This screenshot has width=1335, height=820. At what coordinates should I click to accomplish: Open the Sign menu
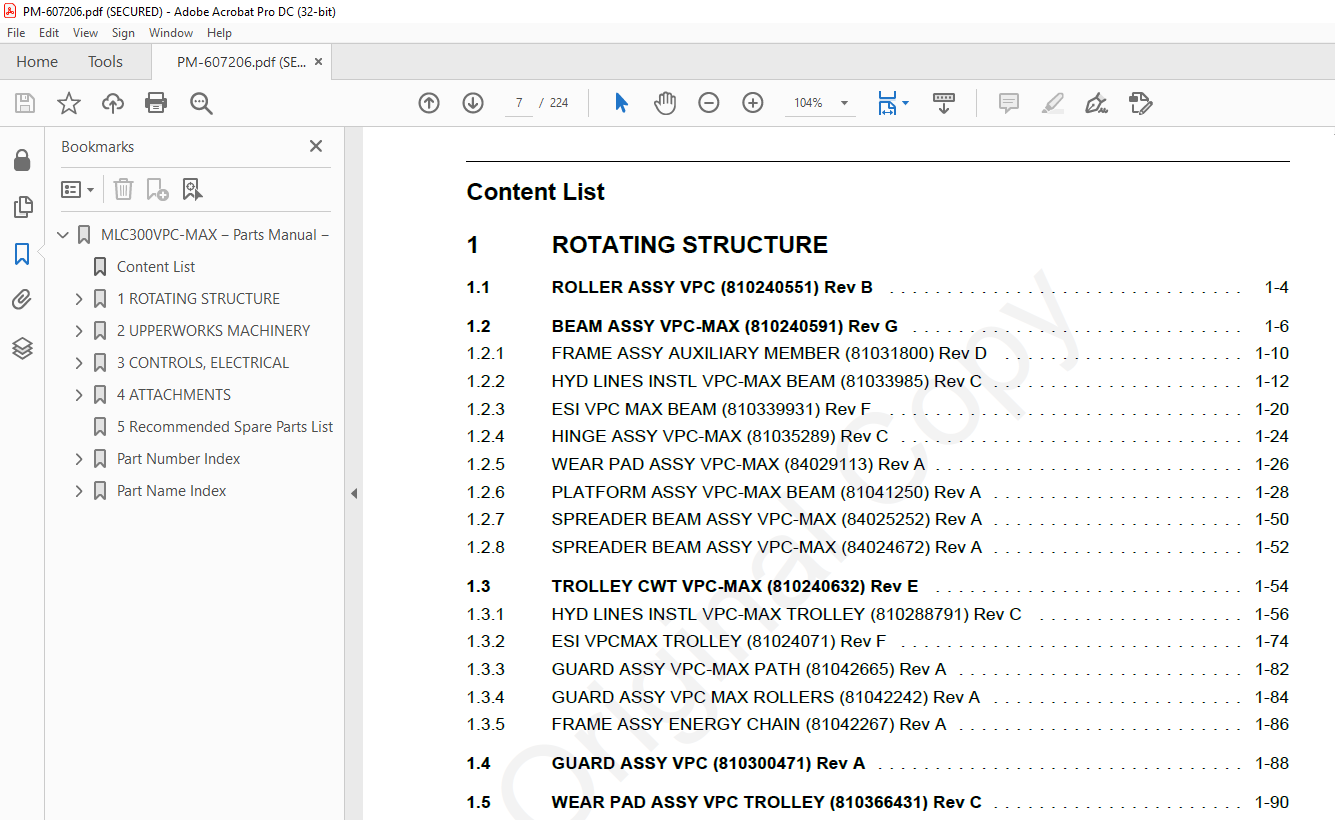123,33
